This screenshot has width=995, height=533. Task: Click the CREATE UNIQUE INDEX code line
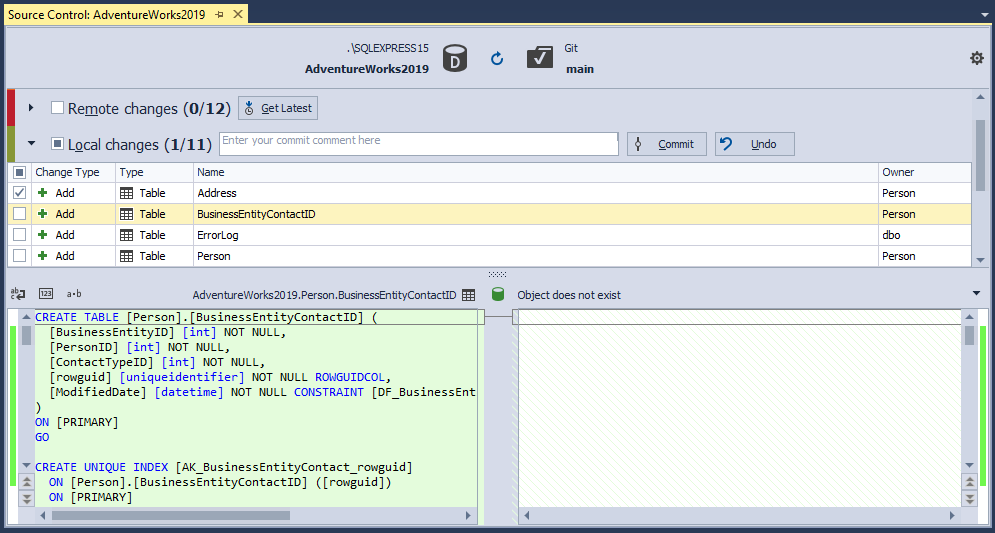point(224,468)
